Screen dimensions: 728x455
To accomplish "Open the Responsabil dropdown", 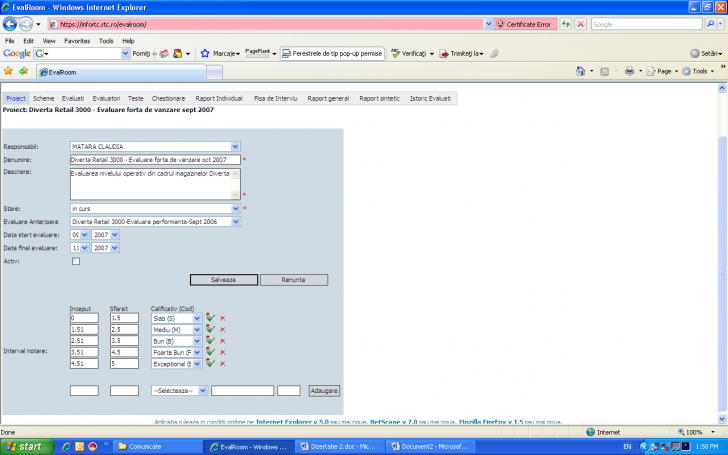I will (x=235, y=146).
